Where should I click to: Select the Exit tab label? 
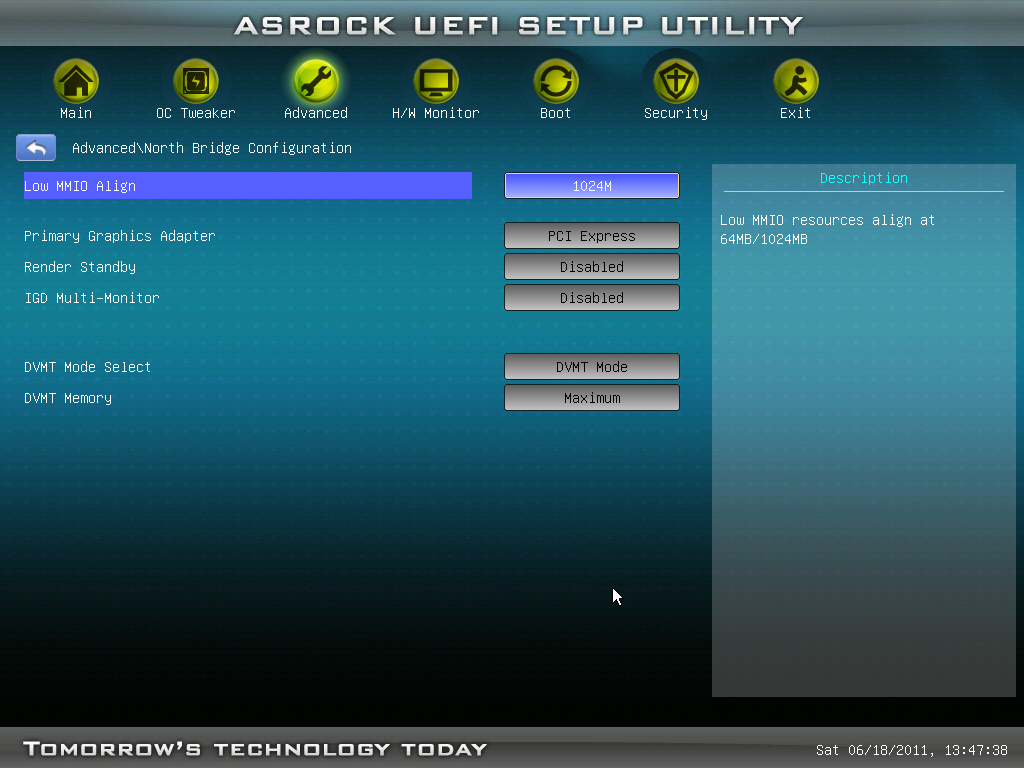pos(795,113)
